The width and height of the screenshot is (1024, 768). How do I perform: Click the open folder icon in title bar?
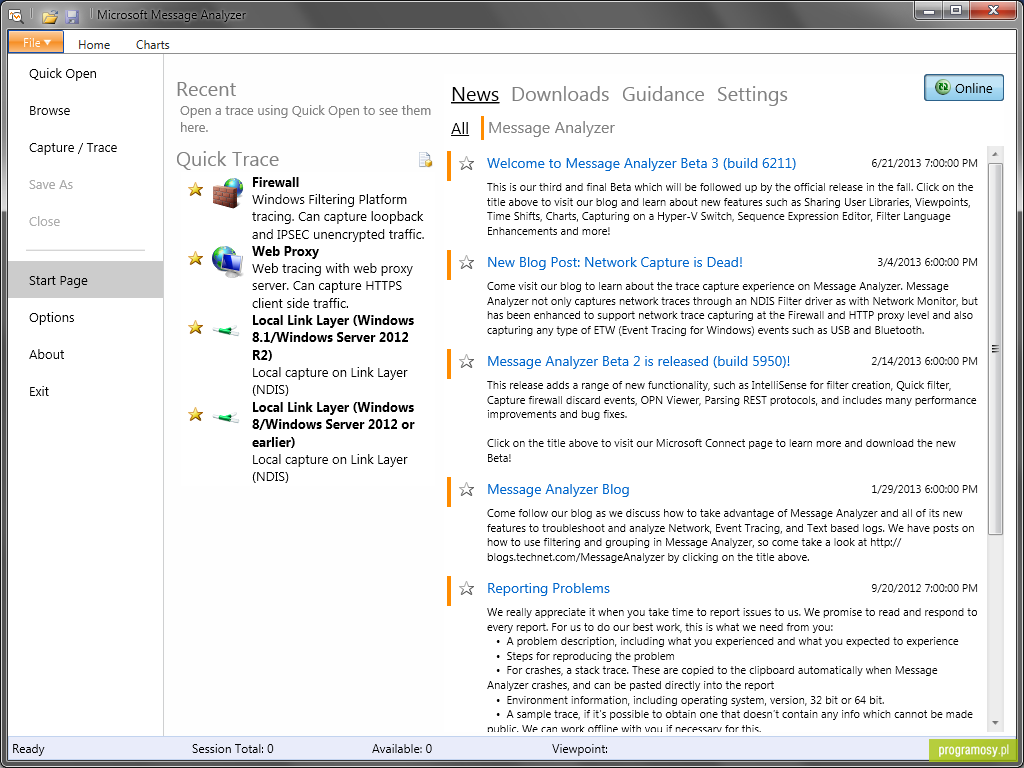50,16
